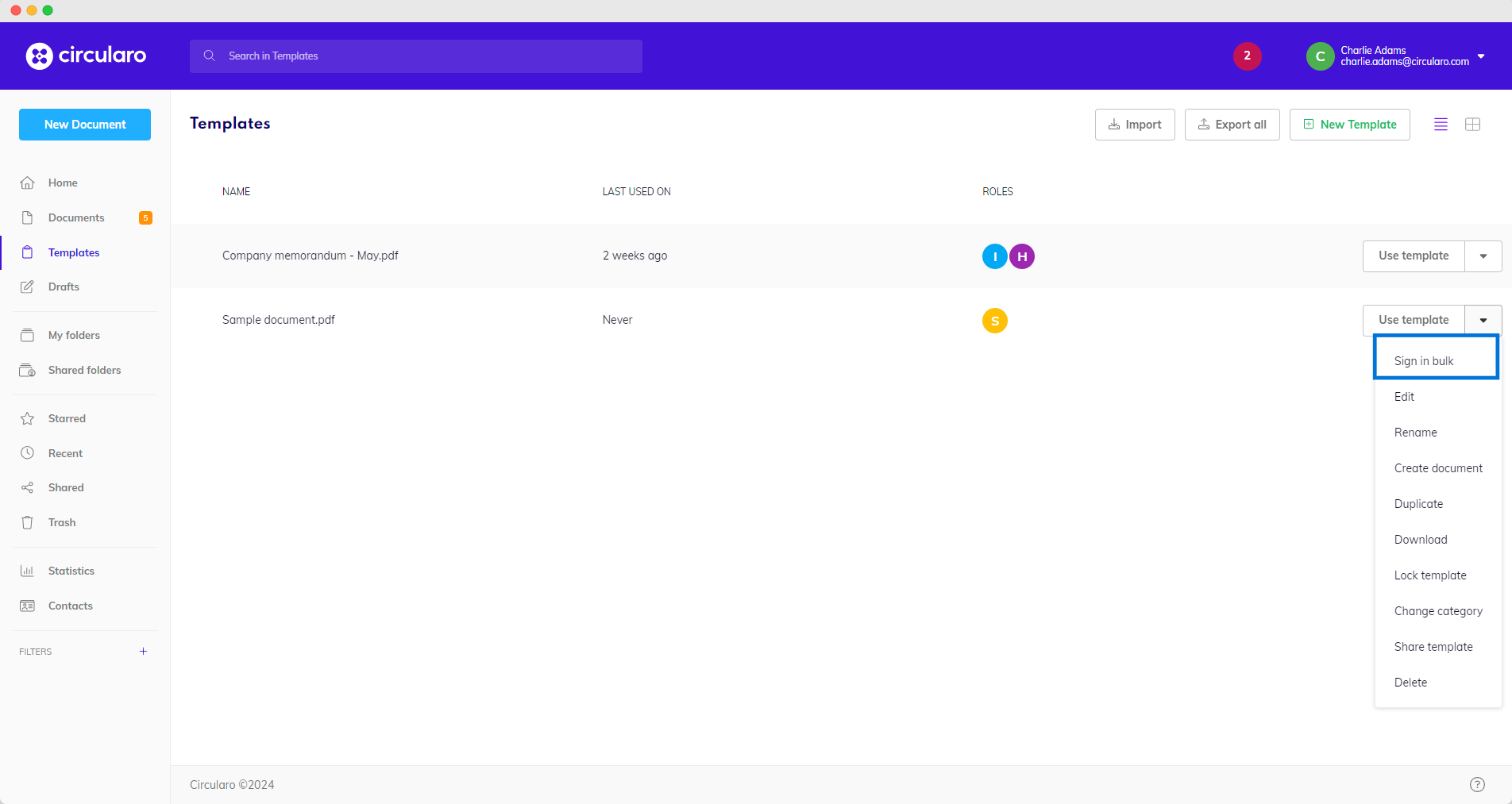Switch to grid view layout icon
Image resolution: width=1512 pixels, height=804 pixels.
pos(1472,125)
